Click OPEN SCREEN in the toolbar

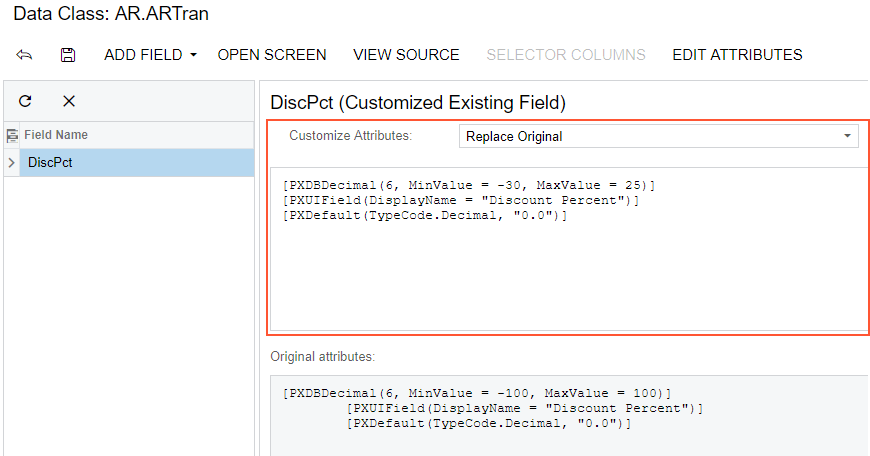(272, 55)
